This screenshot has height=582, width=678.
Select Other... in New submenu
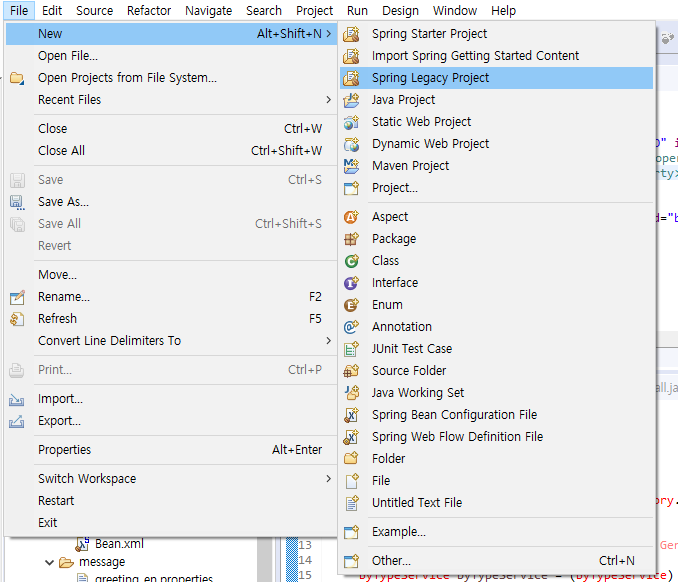(496, 561)
